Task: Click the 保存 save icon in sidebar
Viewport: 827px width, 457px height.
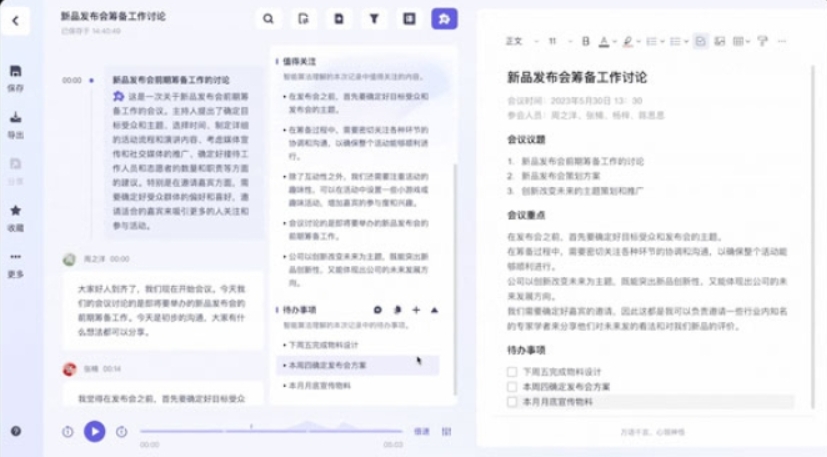Action: 15,71
